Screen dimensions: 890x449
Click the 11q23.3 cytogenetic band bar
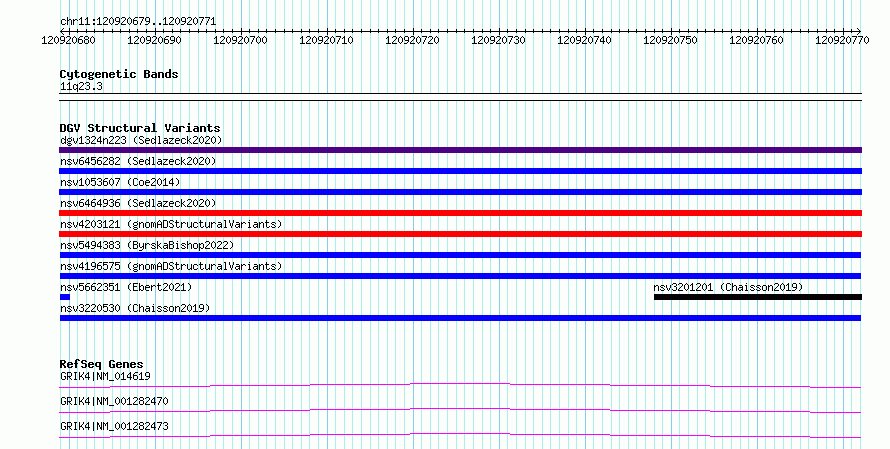click(x=460, y=97)
